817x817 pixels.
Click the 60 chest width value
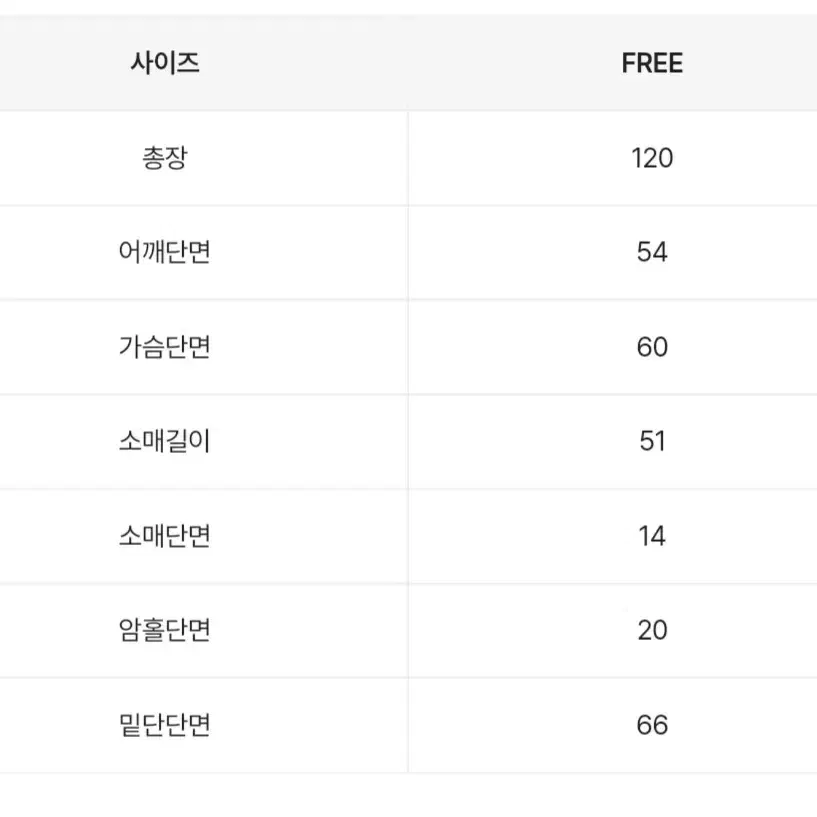pos(652,347)
